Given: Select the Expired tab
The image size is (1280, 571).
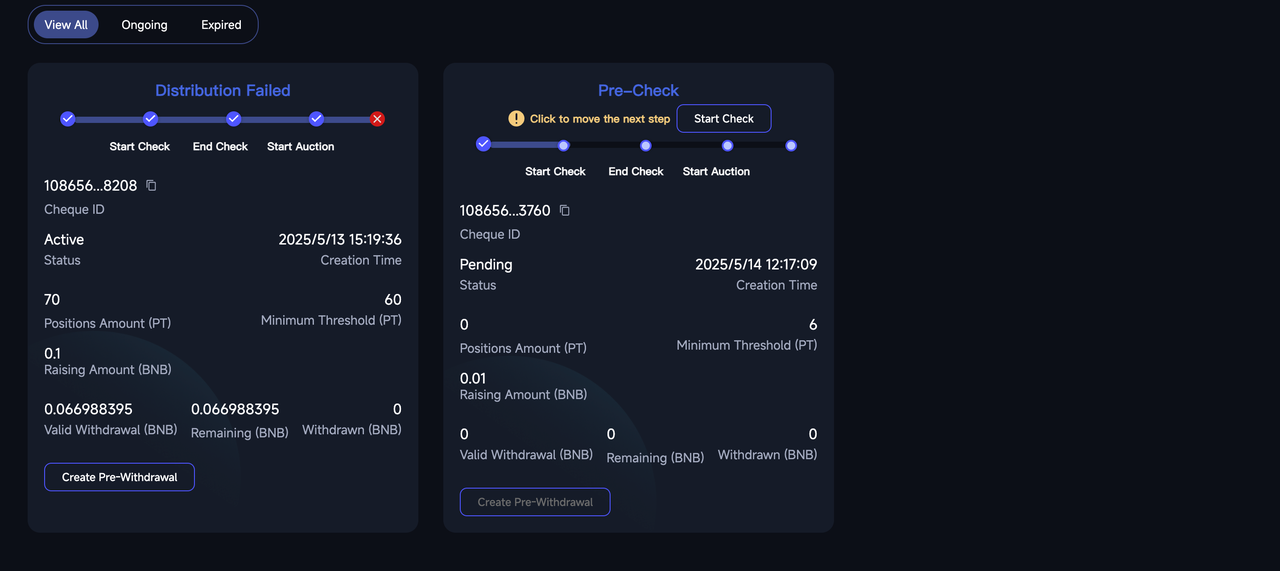Looking at the screenshot, I should [221, 25].
